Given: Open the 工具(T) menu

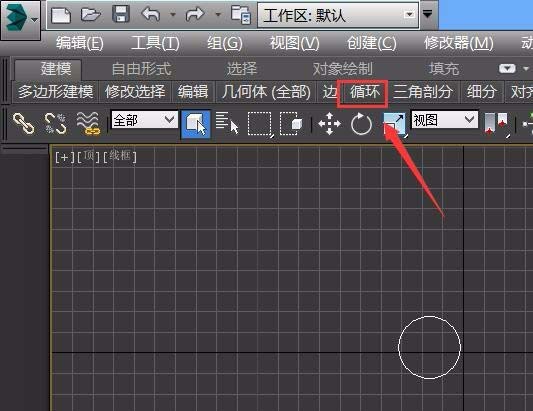Looking at the screenshot, I should (x=155, y=43).
